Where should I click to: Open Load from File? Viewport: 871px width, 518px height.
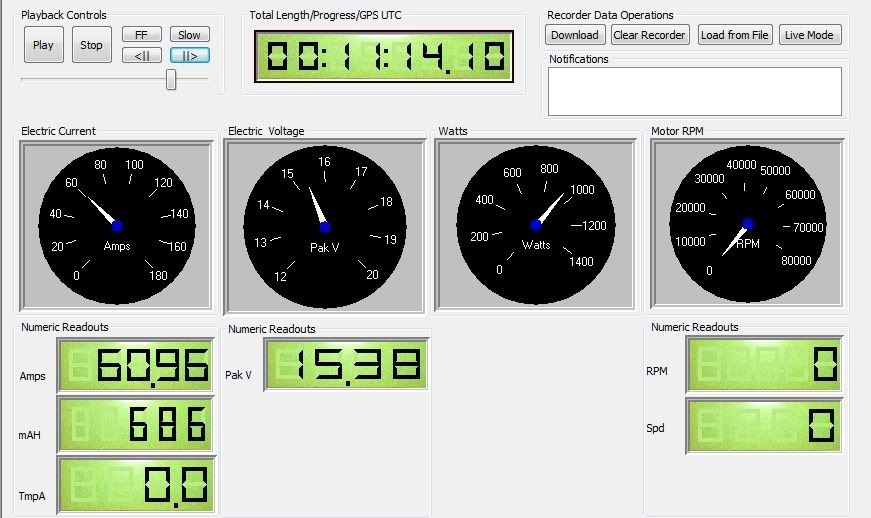click(735, 35)
